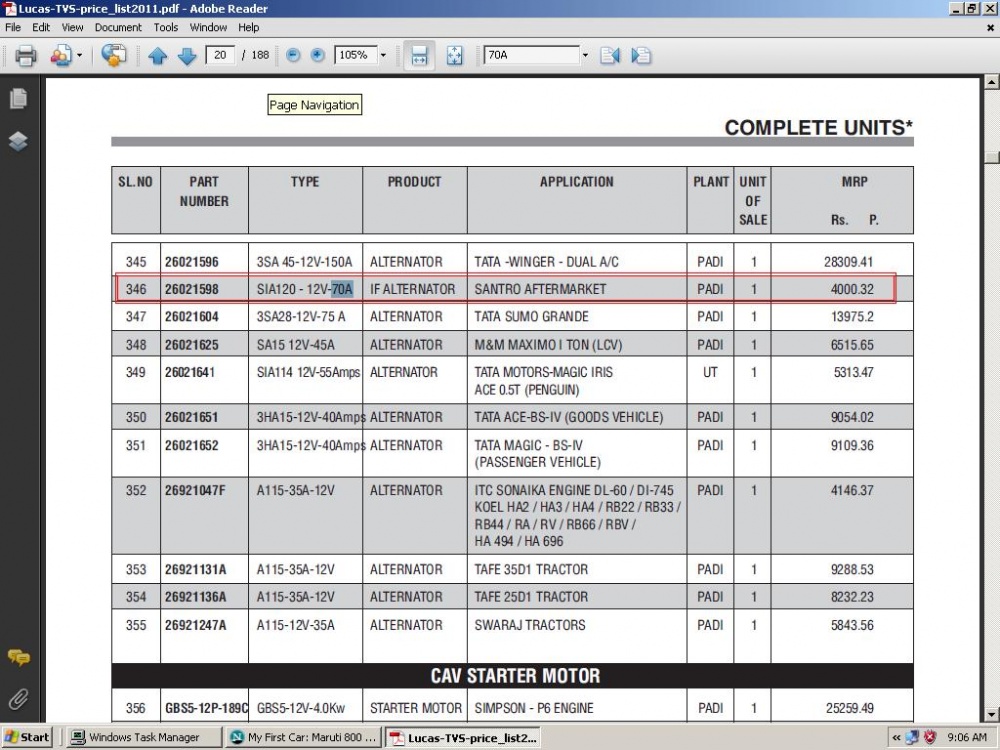Open the View menu
The width and height of the screenshot is (1000, 750).
[x=72, y=27]
